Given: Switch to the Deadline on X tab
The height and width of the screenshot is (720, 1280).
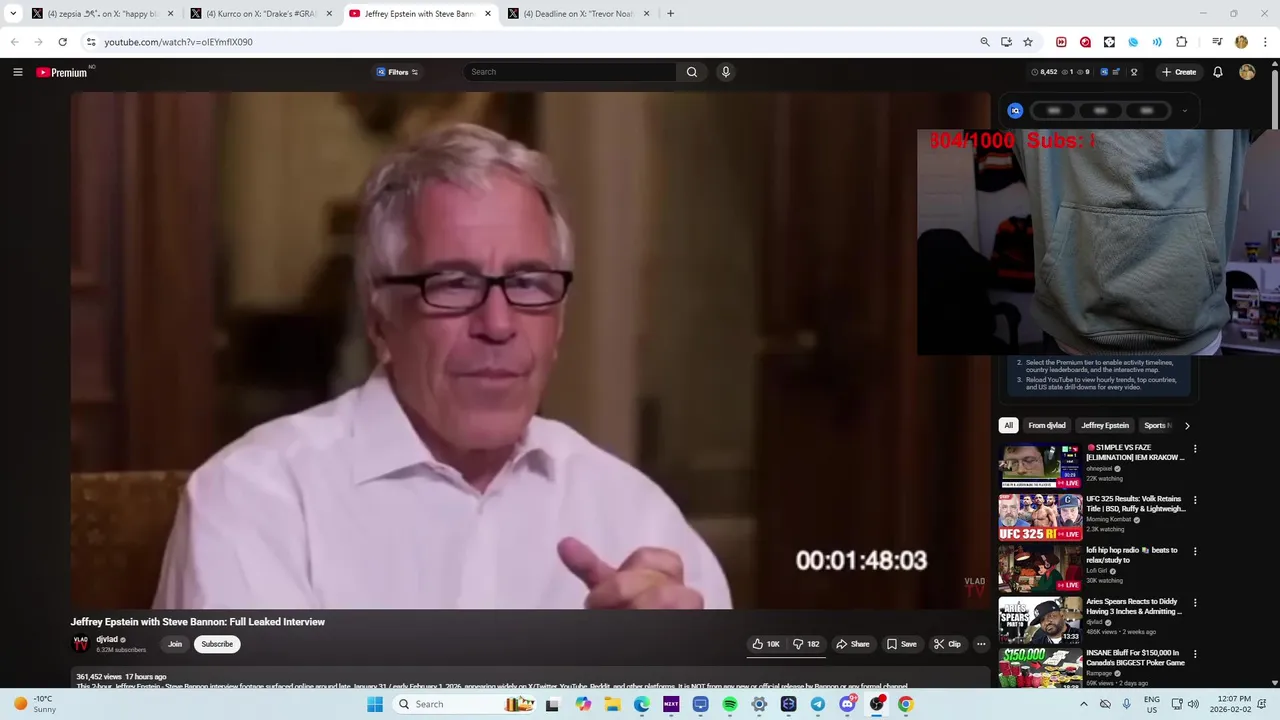Looking at the screenshot, I should pyautogui.click(x=577, y=14).
